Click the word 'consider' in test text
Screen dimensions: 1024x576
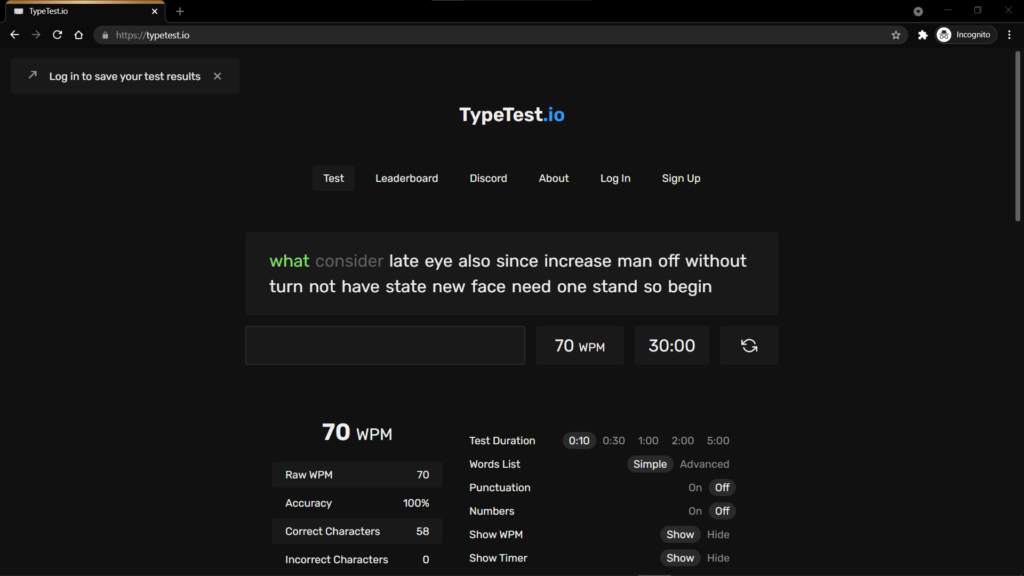click(x=349, y=261)
